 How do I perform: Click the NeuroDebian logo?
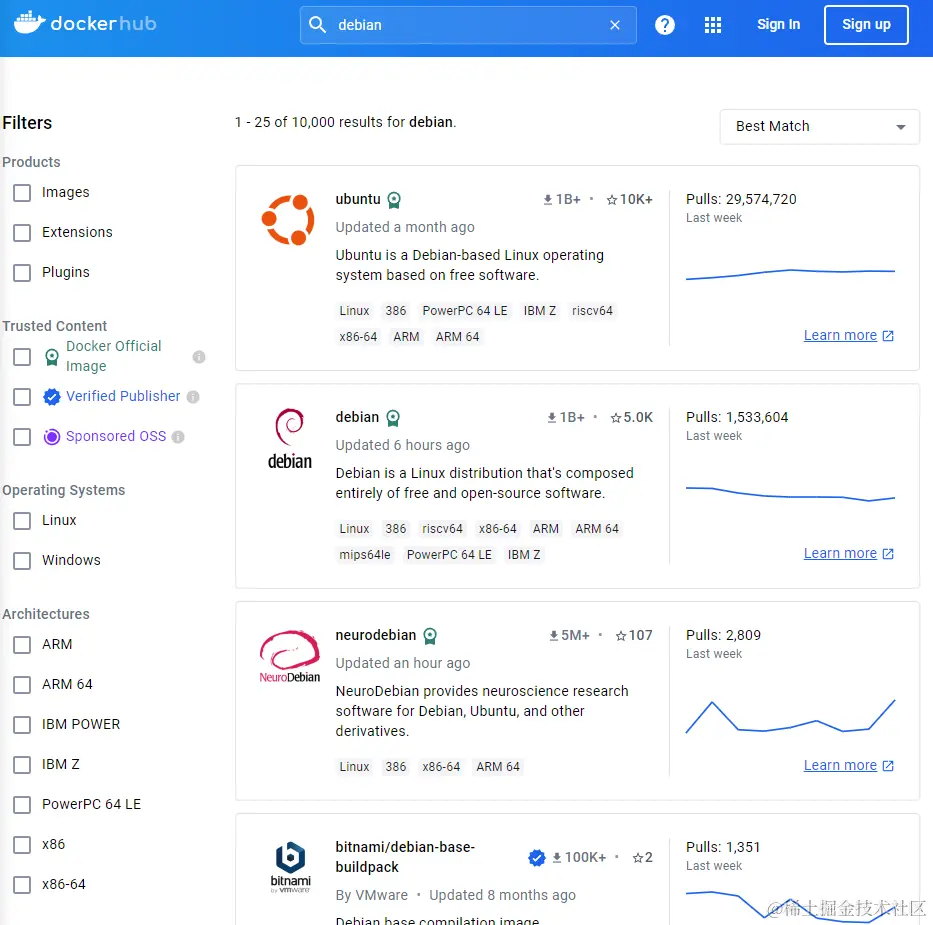[290, 656]
